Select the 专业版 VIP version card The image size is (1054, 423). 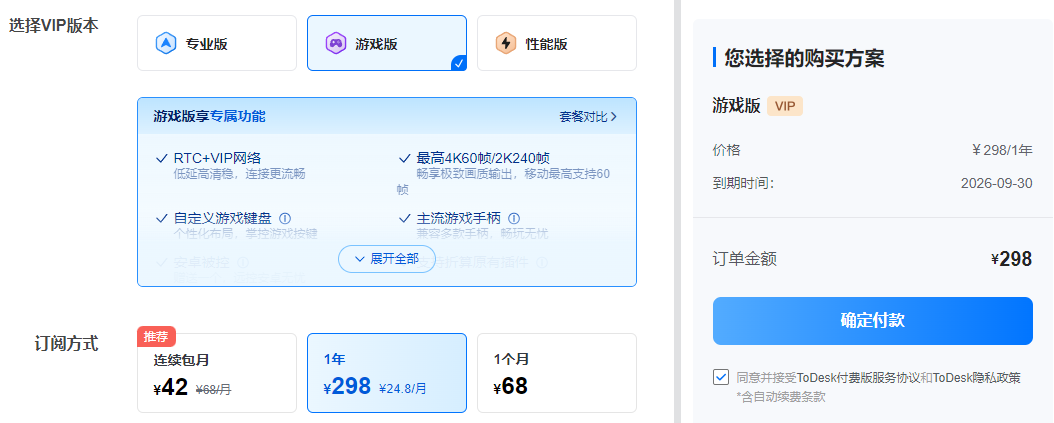click(216, 43)
